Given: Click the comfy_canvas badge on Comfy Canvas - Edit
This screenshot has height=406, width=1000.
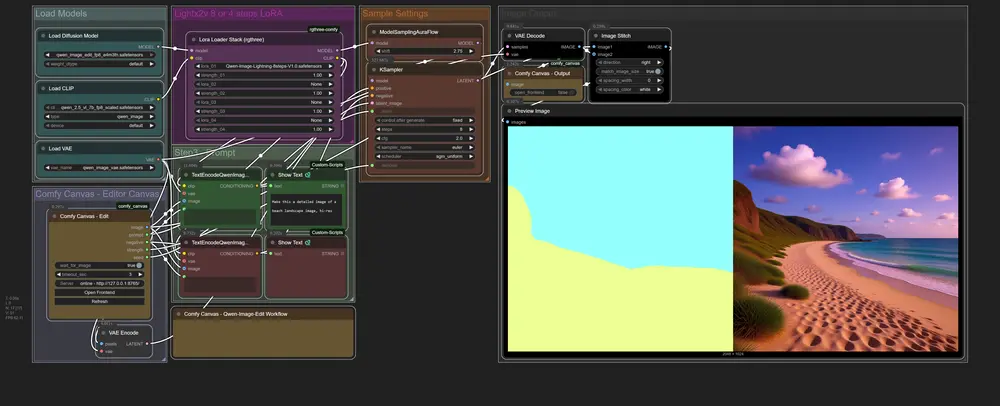Looking at the screenshot, I should pos(133,206).
